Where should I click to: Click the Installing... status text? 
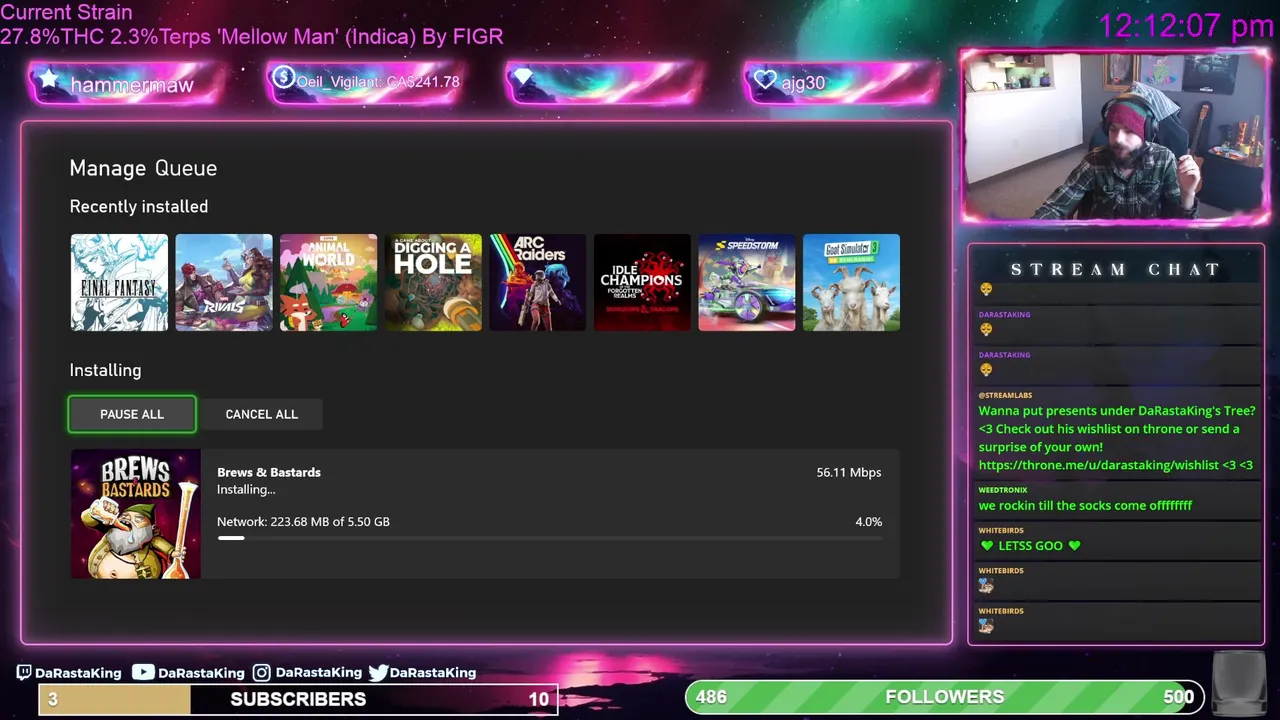tap(246, 489)
